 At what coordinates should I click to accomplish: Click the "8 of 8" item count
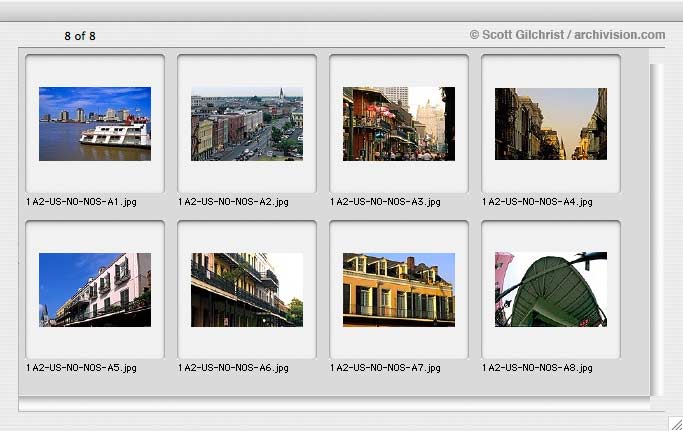coord(80,36)
